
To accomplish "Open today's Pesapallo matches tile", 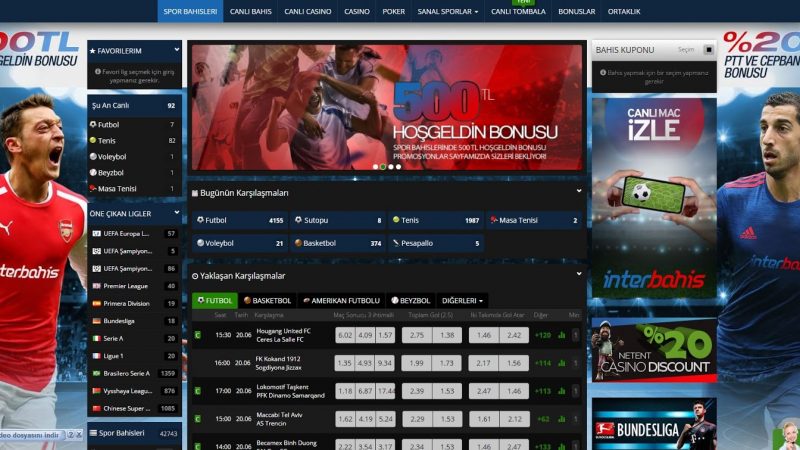I will [x=436, y=243].
